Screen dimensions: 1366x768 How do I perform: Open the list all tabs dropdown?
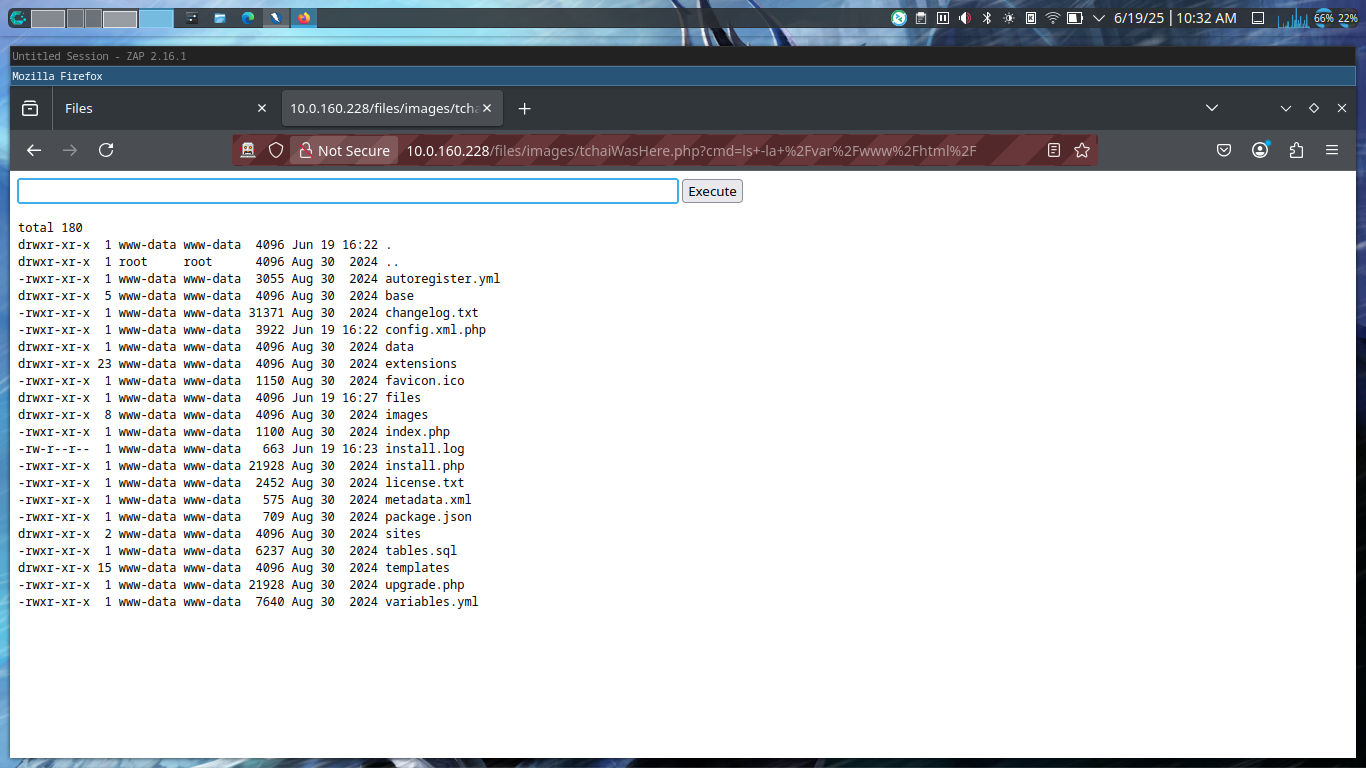[1211, 108]
